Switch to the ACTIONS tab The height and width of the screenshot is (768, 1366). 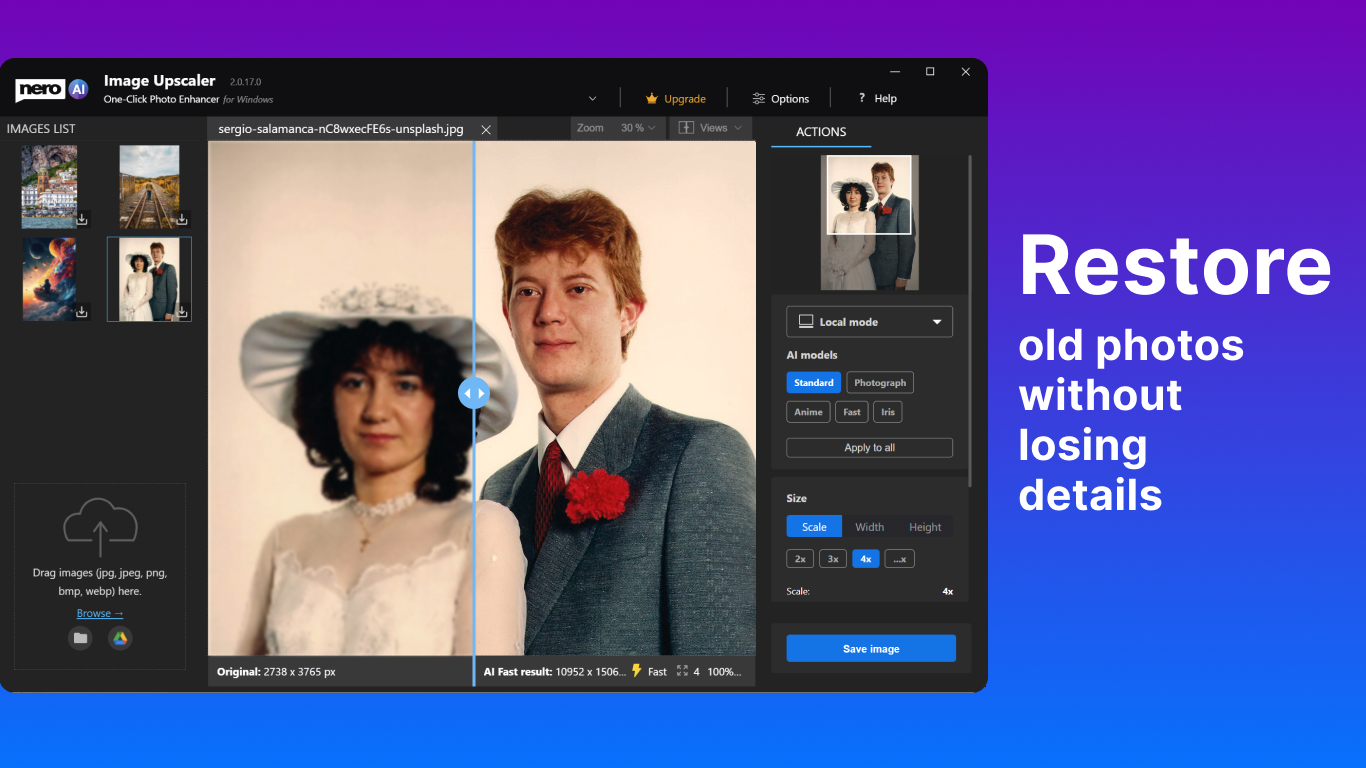820,131
